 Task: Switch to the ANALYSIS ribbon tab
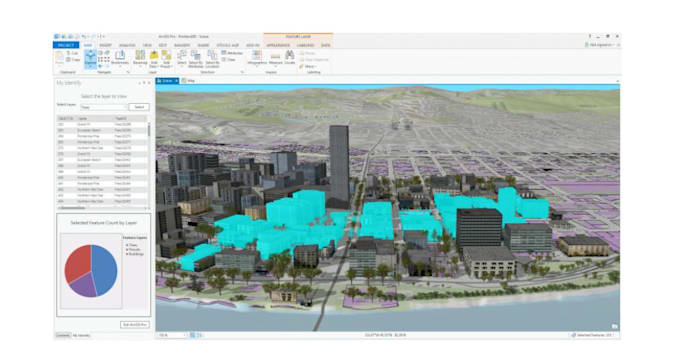127,45
